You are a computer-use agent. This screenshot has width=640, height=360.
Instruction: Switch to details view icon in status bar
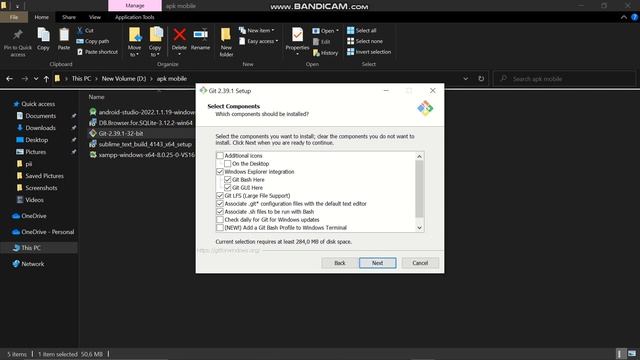[x=620, y=353]
